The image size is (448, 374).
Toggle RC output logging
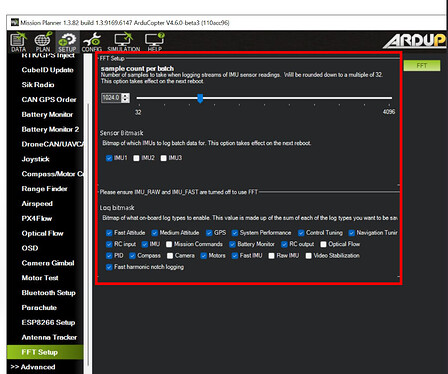pyautogui.click(x=284, y=244)
